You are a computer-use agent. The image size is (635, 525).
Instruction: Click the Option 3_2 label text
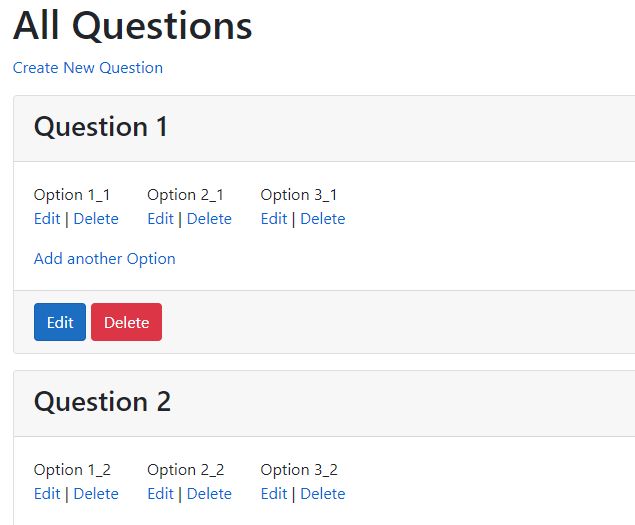[299, 470]
